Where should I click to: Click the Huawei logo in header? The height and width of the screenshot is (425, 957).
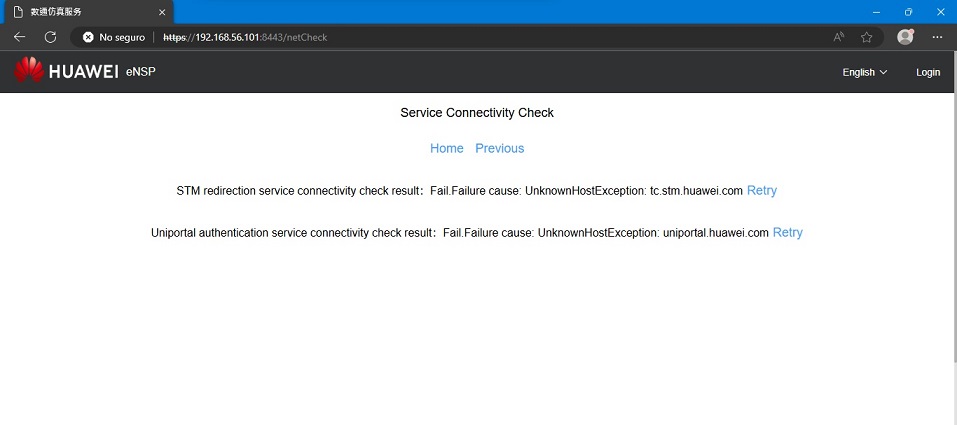point(29,72)
